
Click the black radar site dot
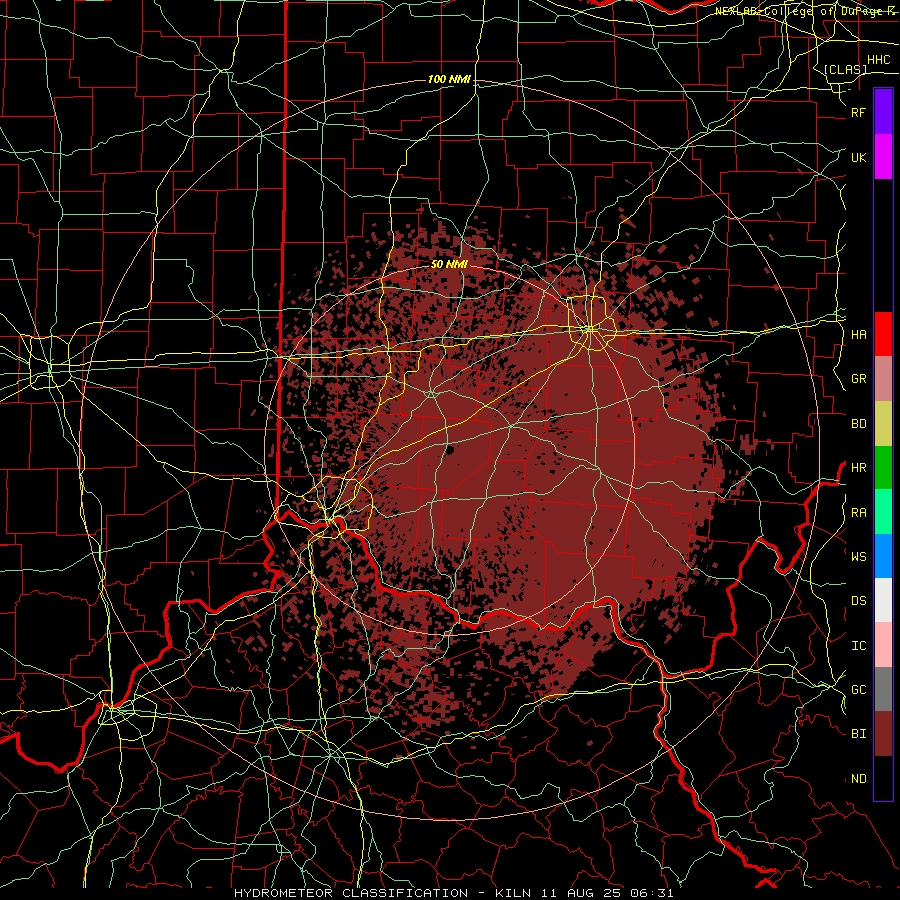point(450,451)
